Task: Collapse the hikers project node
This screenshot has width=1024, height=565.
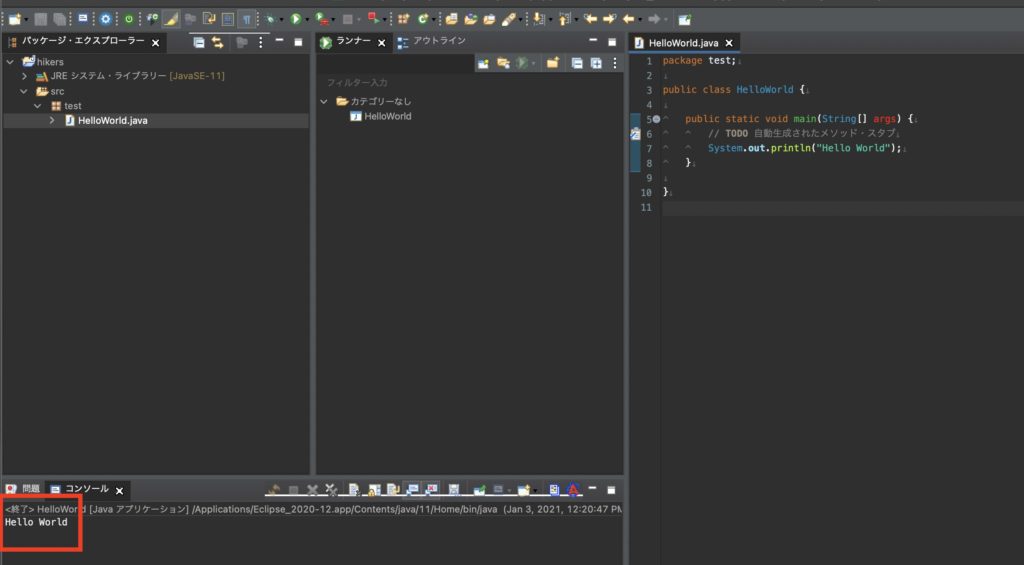Action: (x=10, y=62)
